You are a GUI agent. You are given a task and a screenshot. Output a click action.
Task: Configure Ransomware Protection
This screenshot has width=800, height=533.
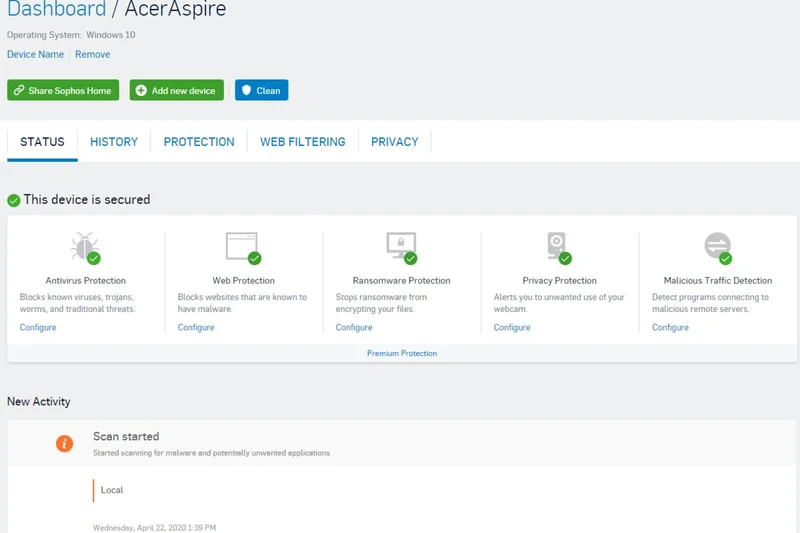pos(354,327)
